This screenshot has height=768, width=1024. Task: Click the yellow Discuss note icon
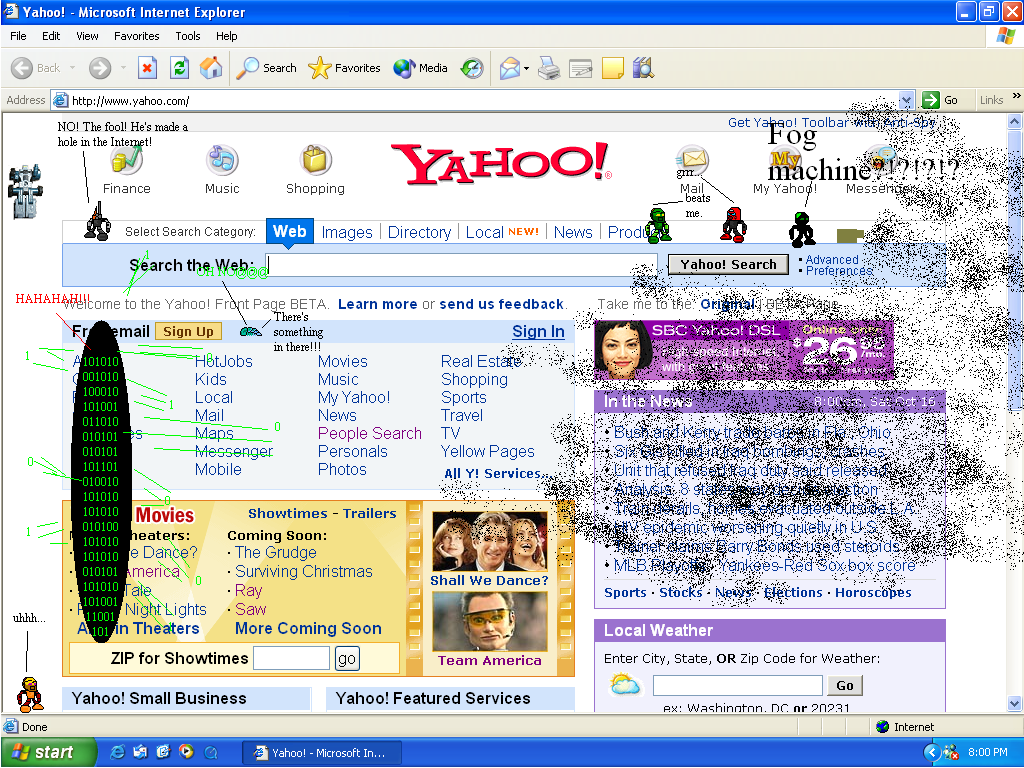[613, 68]
